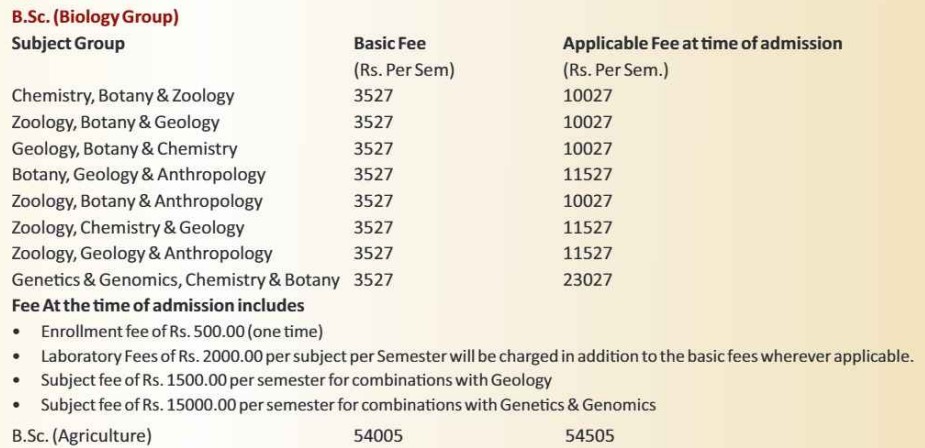
Task: Click the Basic Fee column header
Action: click(x=389, y=44)
